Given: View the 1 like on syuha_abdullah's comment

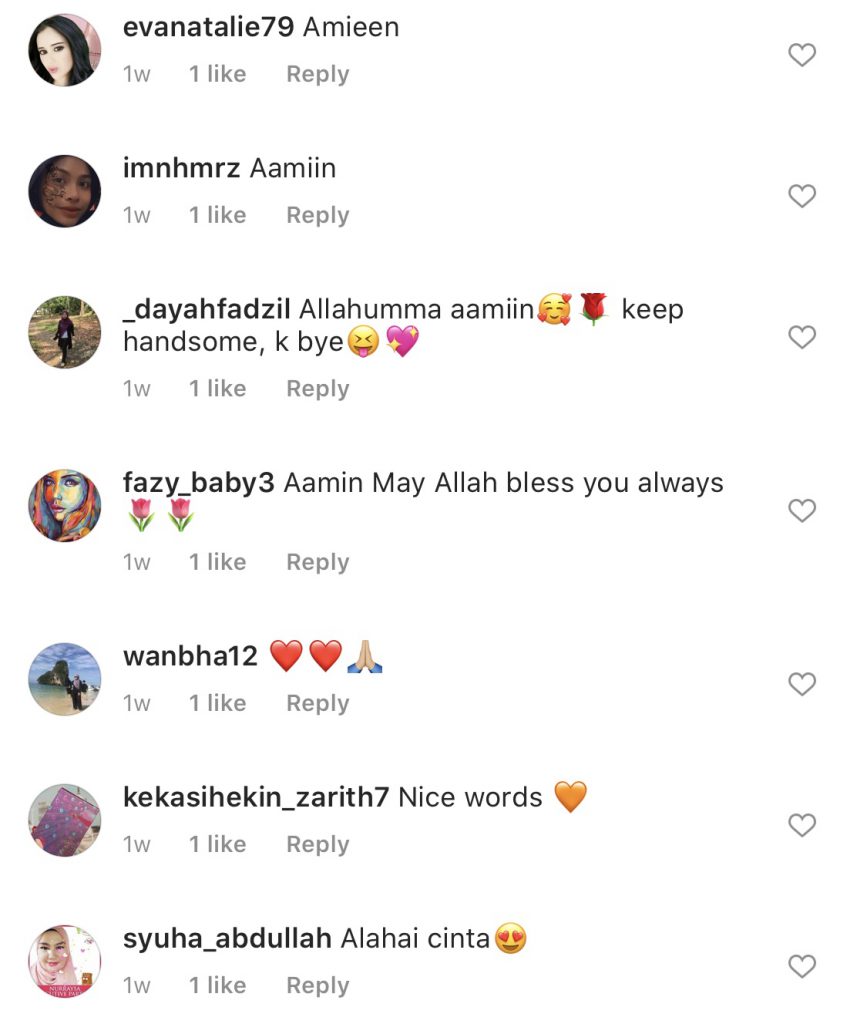Looking at the screenshot, I should [x=217, y=985].
